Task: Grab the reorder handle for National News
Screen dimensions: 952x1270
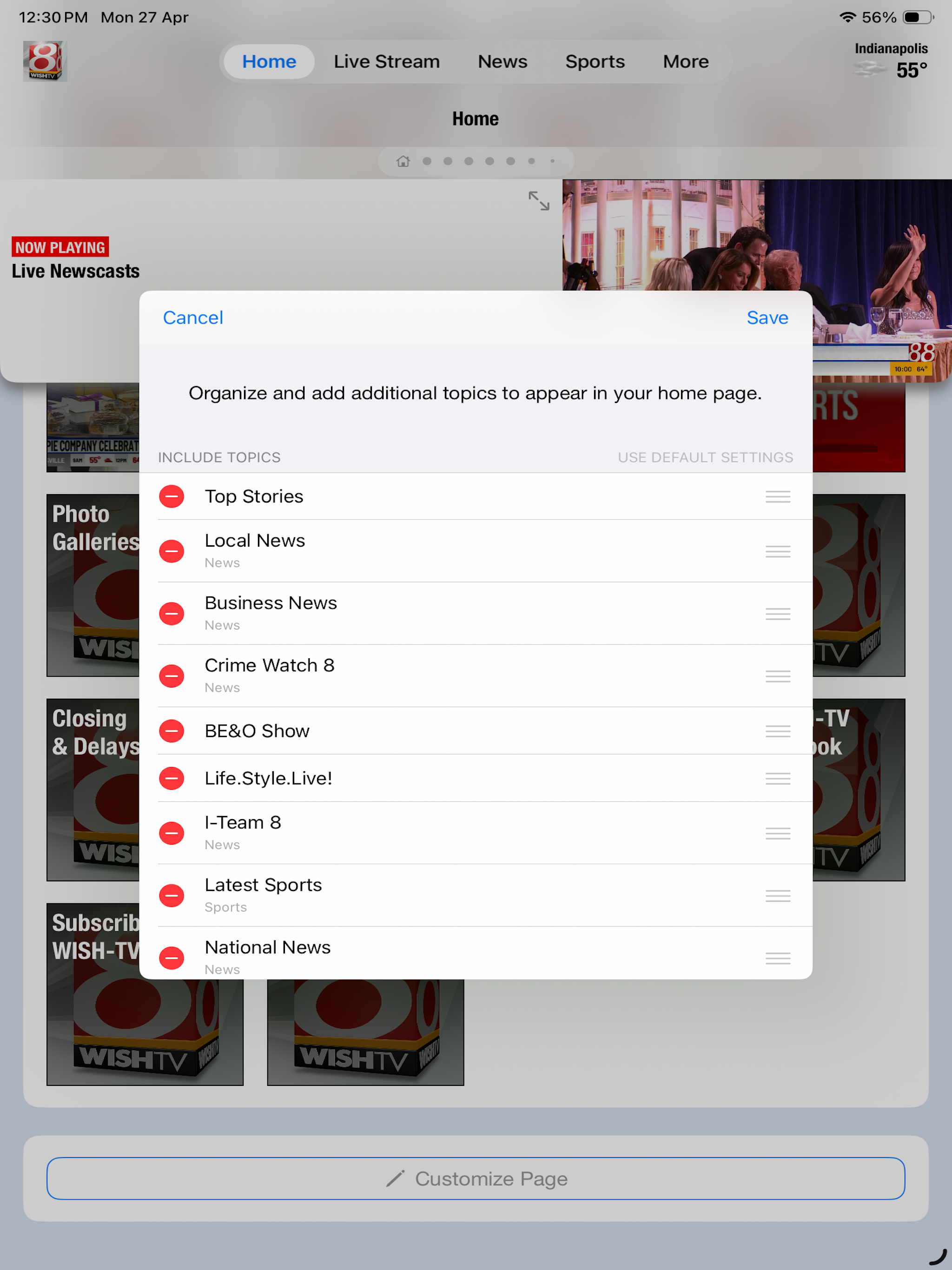Action: click(777, 958)
